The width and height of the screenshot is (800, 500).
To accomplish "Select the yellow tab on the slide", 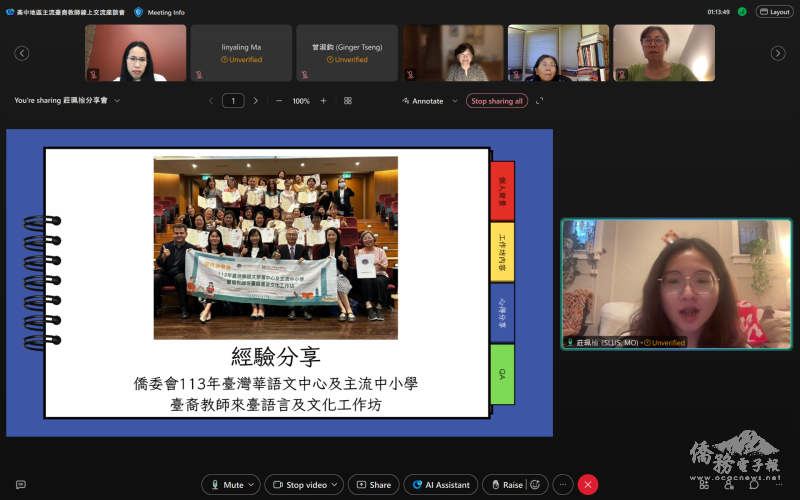I will pos(503,252).
